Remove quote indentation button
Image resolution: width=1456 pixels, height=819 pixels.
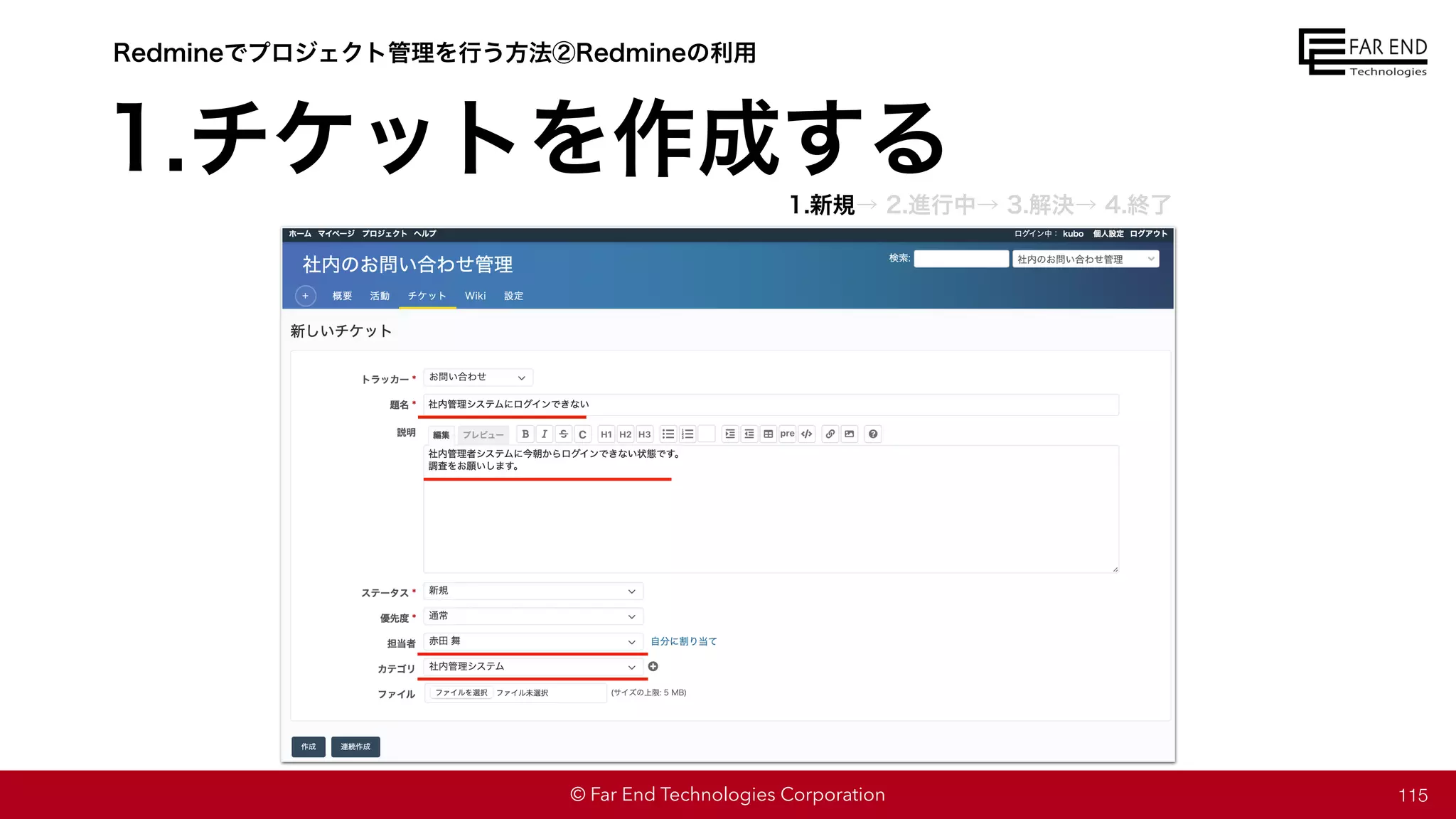click(749, 434)
